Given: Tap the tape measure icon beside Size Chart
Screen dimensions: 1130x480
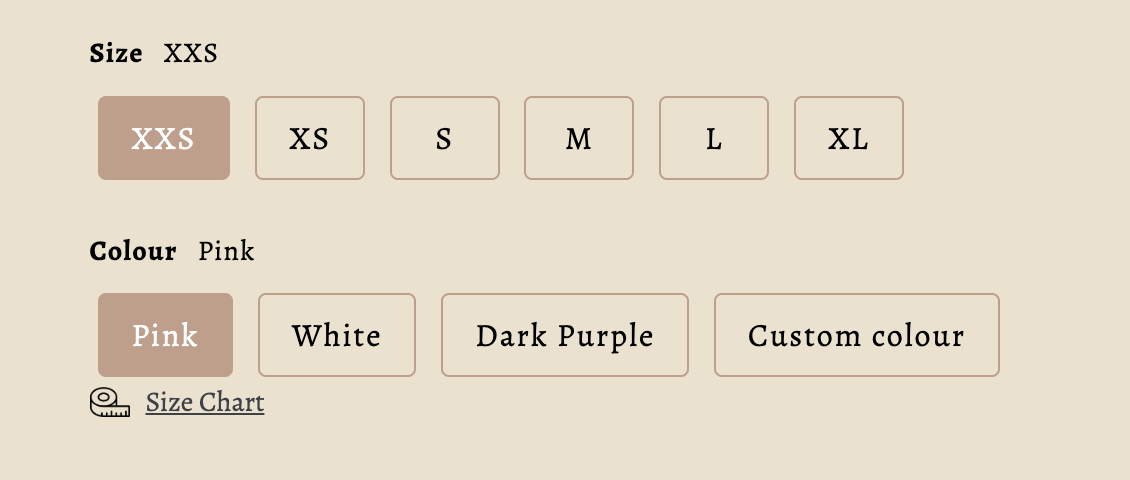Looking at the screenshot, I should pos(110,403).
